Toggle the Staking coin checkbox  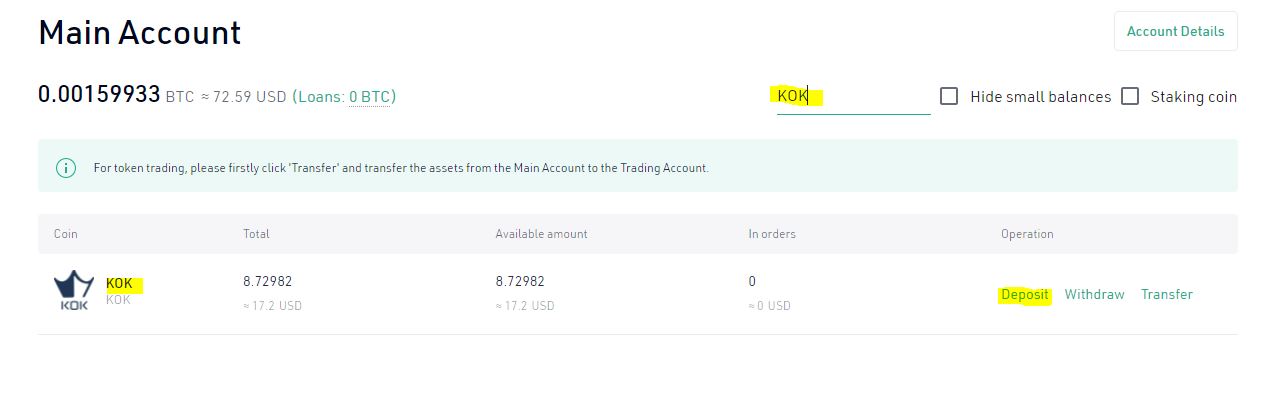[x=1130, y=97]
